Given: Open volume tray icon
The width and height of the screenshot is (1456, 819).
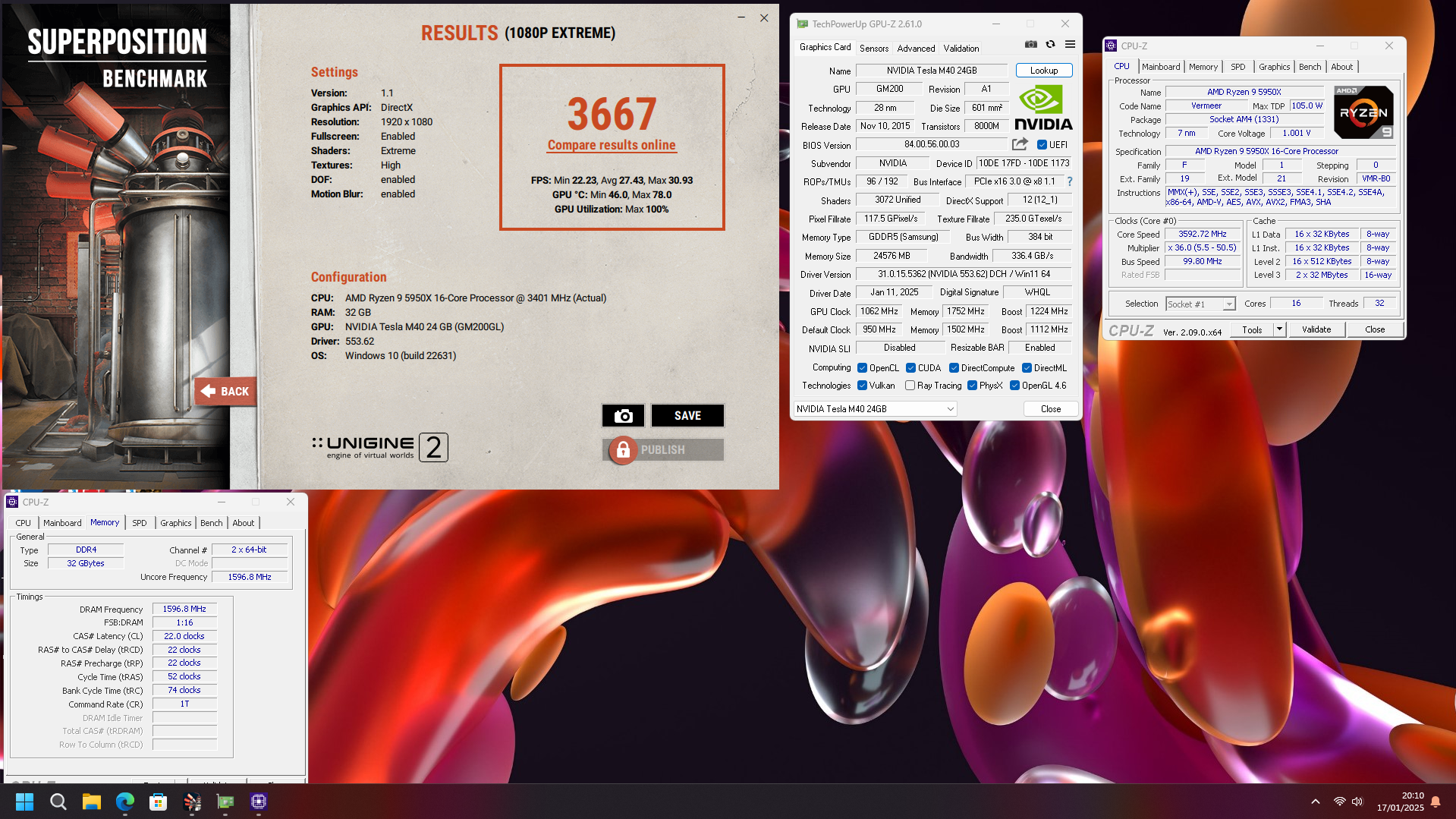Looking at the screenshot, I should click(x=1357, y=802).
